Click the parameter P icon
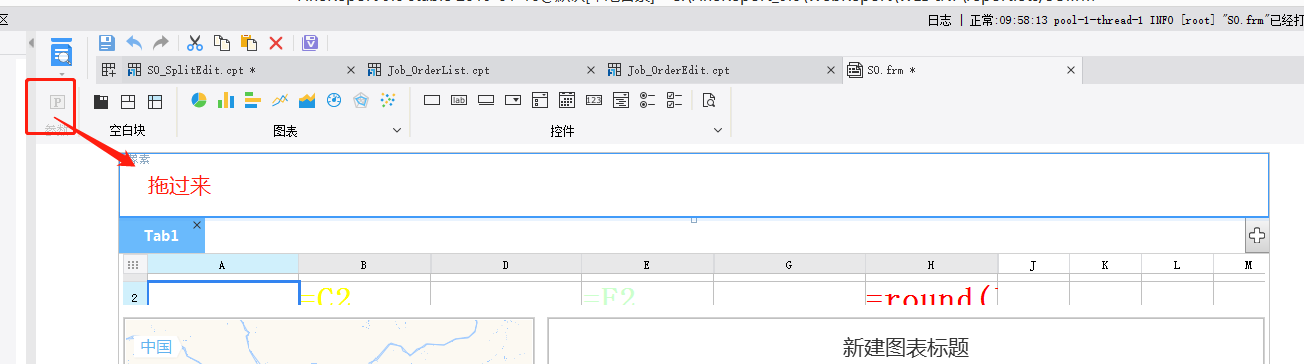The image size is (1304, 364). pos(57,102)
